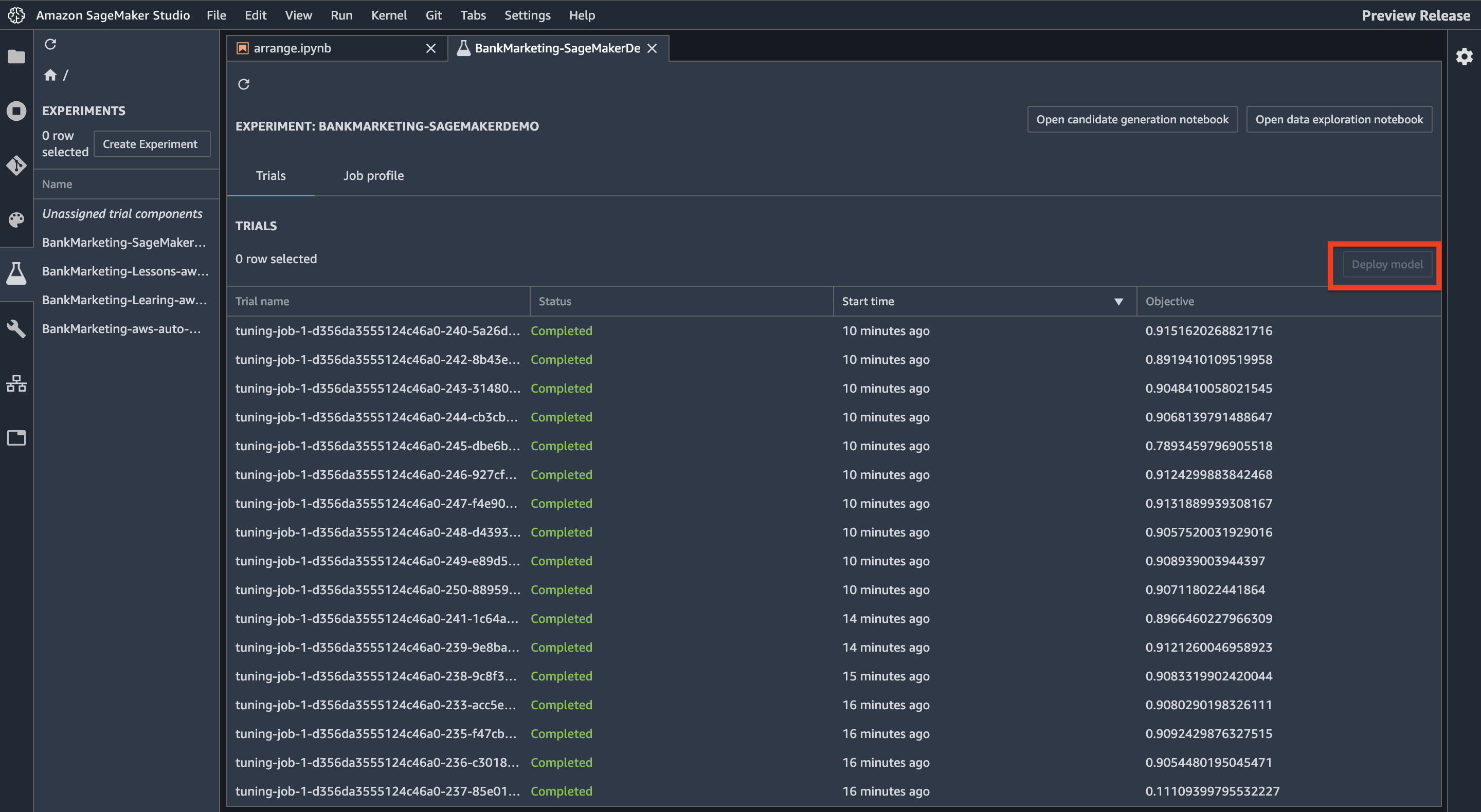The image size is (1481, 812).
Task: Click the refresh icon below tab bar
Action: click(243, 84)
